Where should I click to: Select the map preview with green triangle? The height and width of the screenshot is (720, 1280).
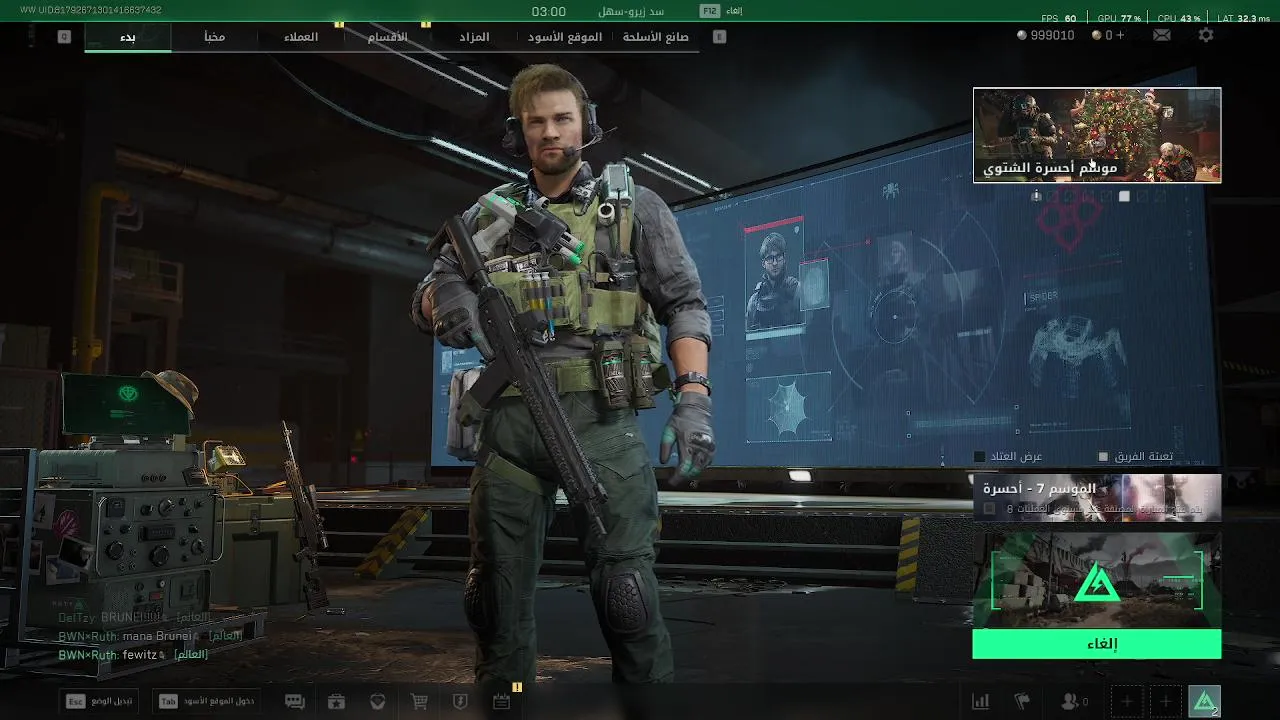tap(1097, 579)
